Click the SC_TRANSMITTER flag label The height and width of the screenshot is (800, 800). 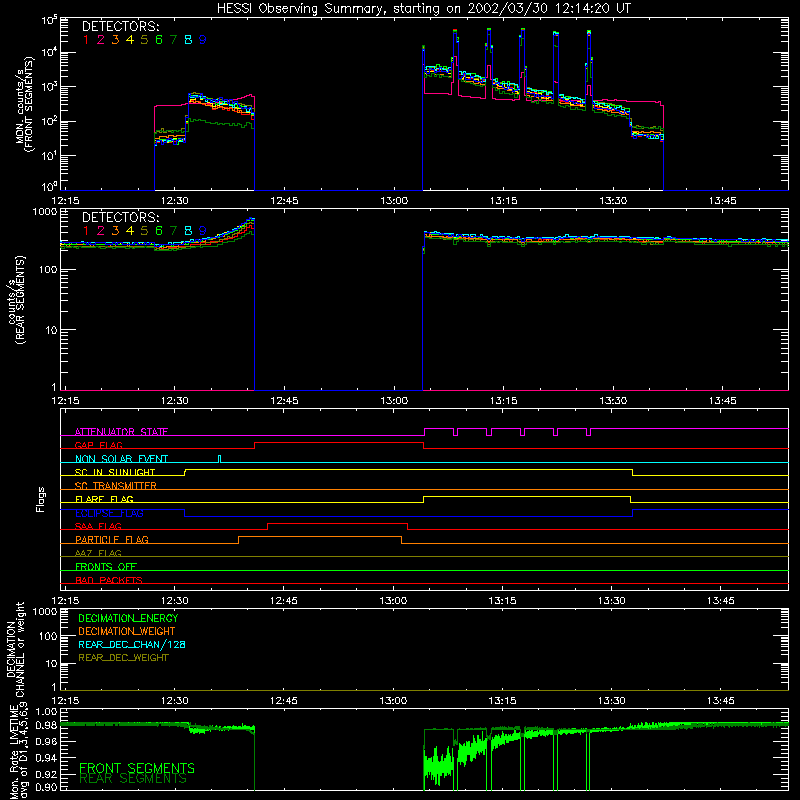pos(116,486)
